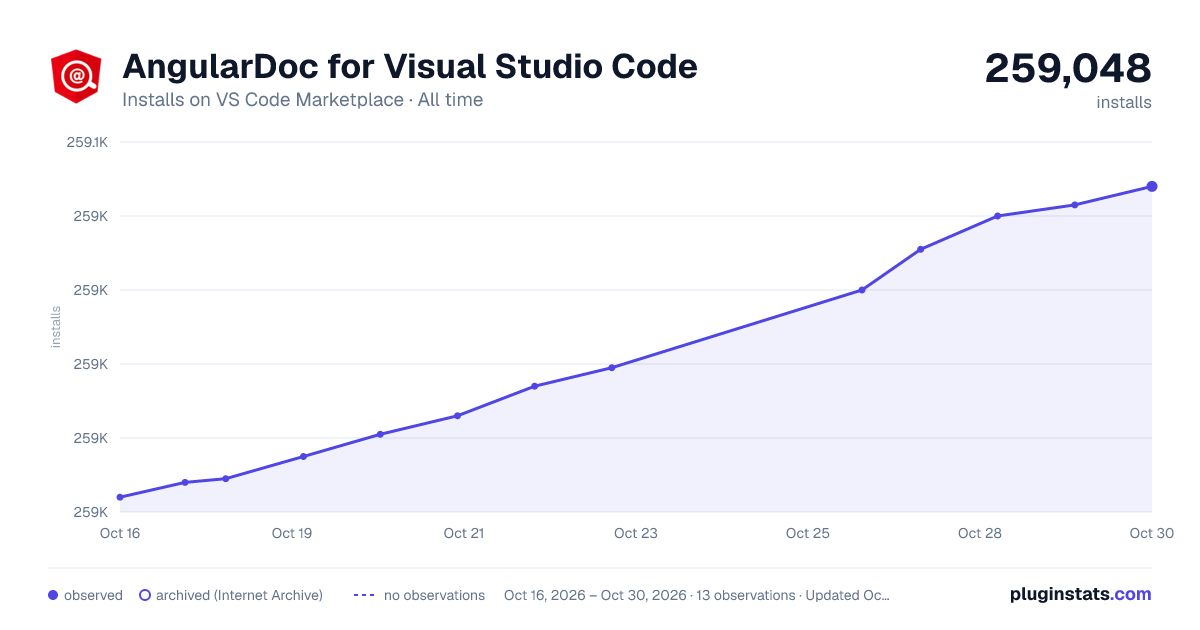
Task: Click the 'no observations' legend label
Action: [434, 595]
